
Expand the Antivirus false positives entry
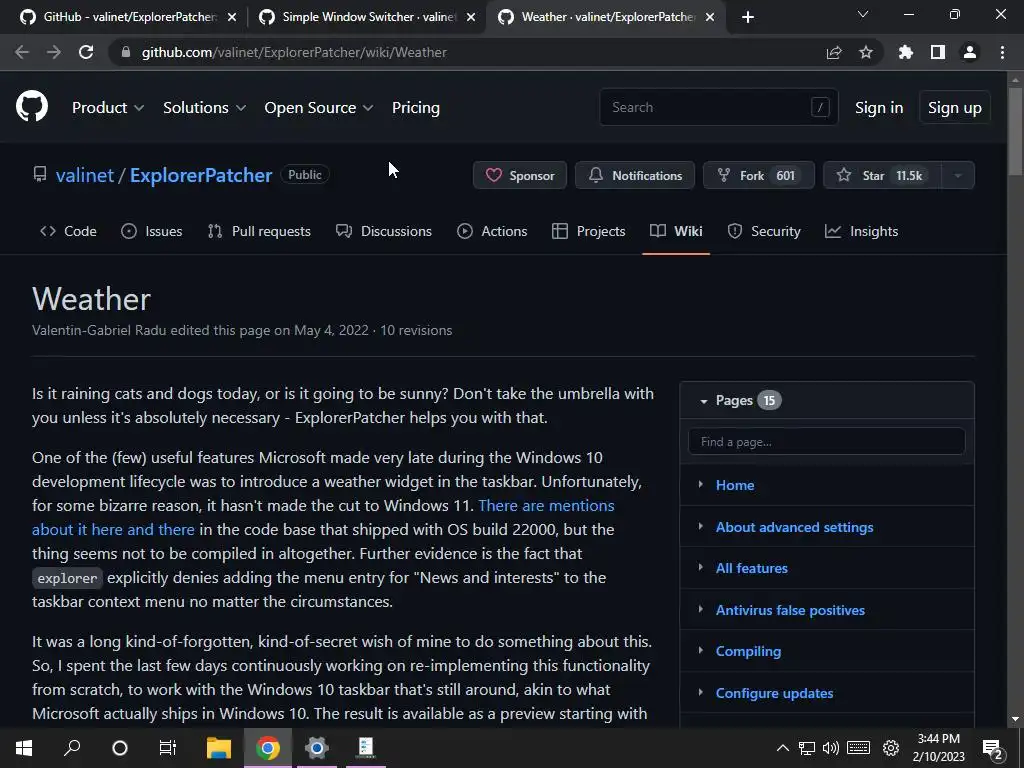701,609
